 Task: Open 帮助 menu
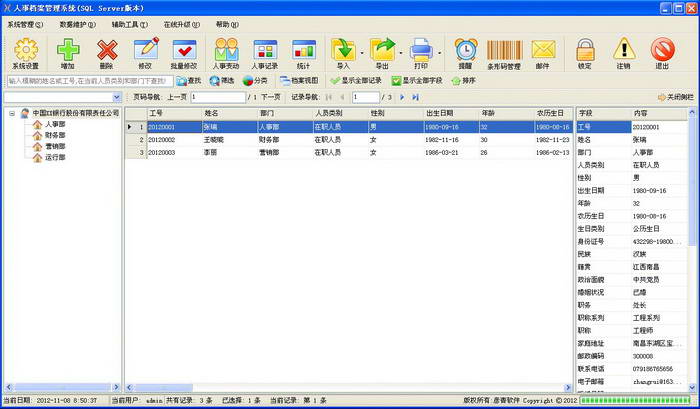[x=227, y=25]
